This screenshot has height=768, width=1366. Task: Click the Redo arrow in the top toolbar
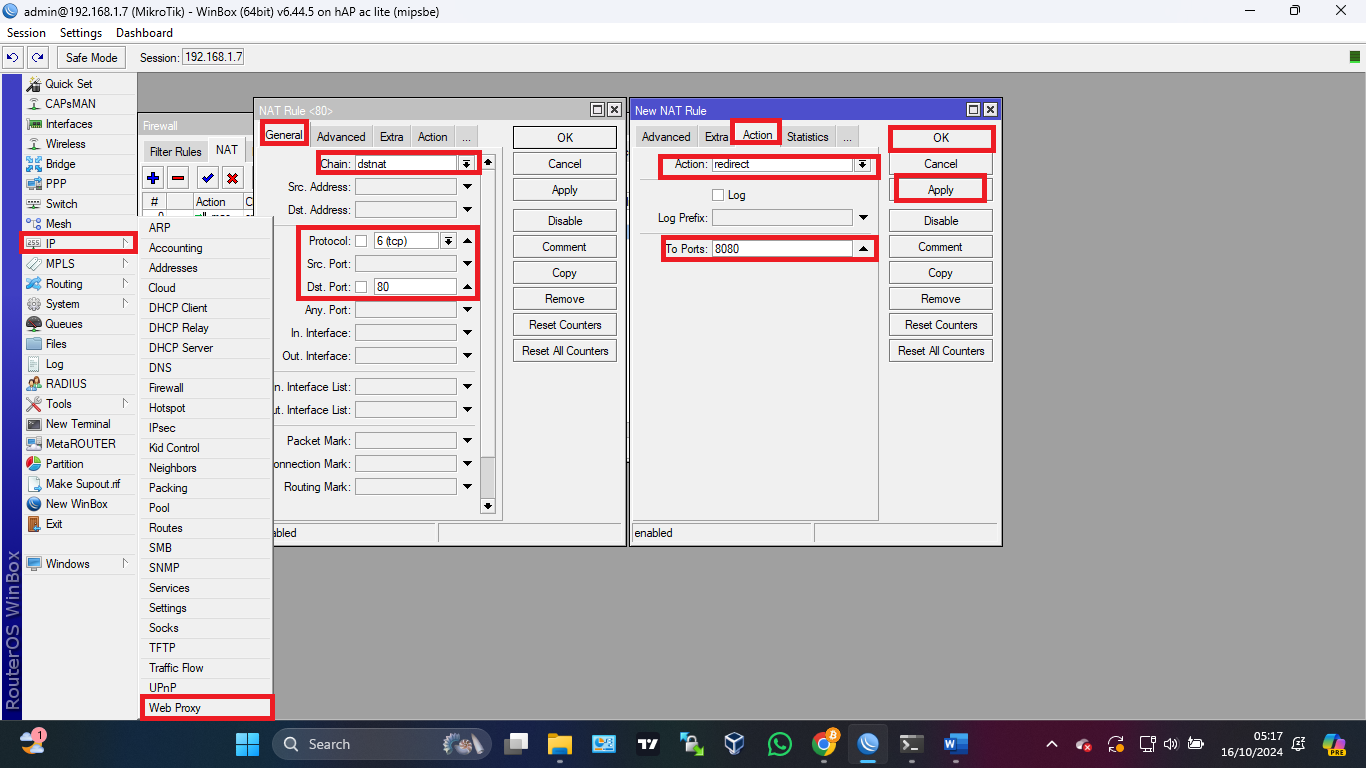coord(37,57)
